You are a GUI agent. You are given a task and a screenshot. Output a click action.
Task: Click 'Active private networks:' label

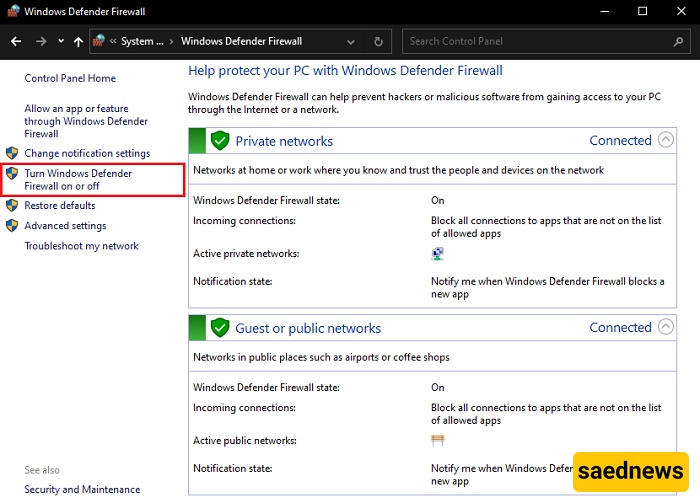click(x=246, y=254)
